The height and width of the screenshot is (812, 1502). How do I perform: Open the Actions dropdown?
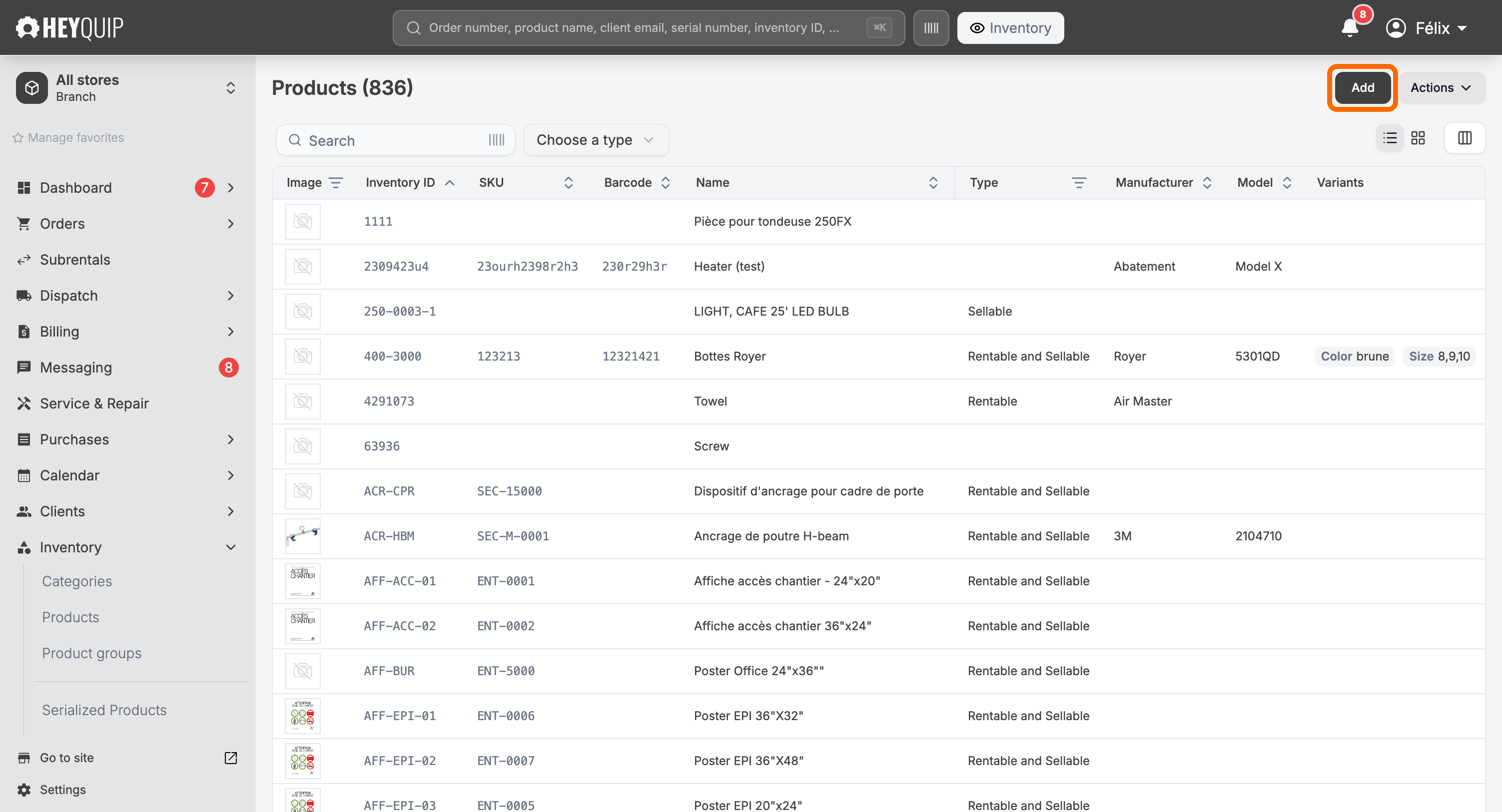(1442, 87)
